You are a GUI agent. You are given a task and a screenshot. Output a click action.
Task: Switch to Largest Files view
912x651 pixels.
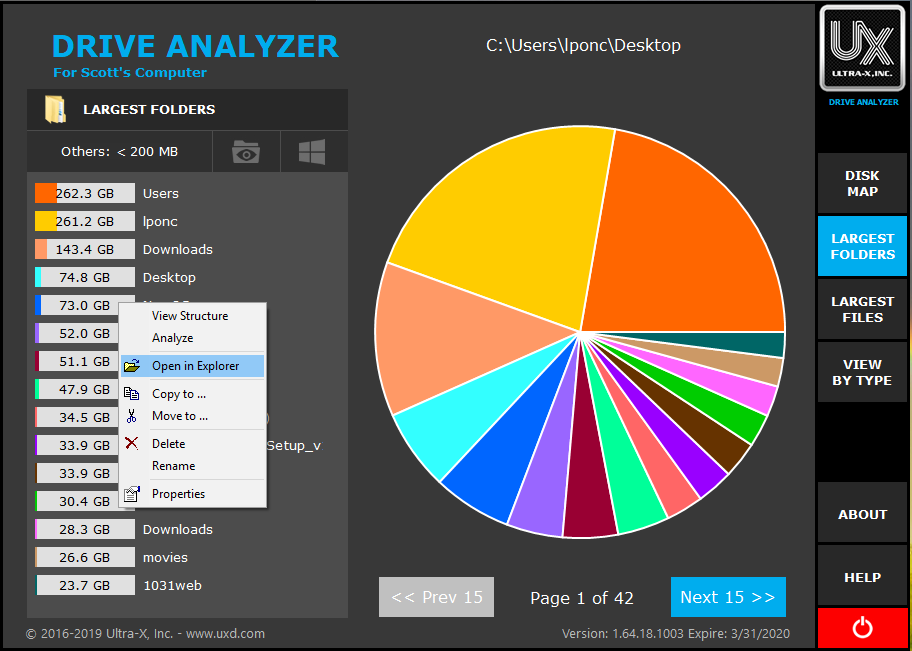tap(862, 310)
